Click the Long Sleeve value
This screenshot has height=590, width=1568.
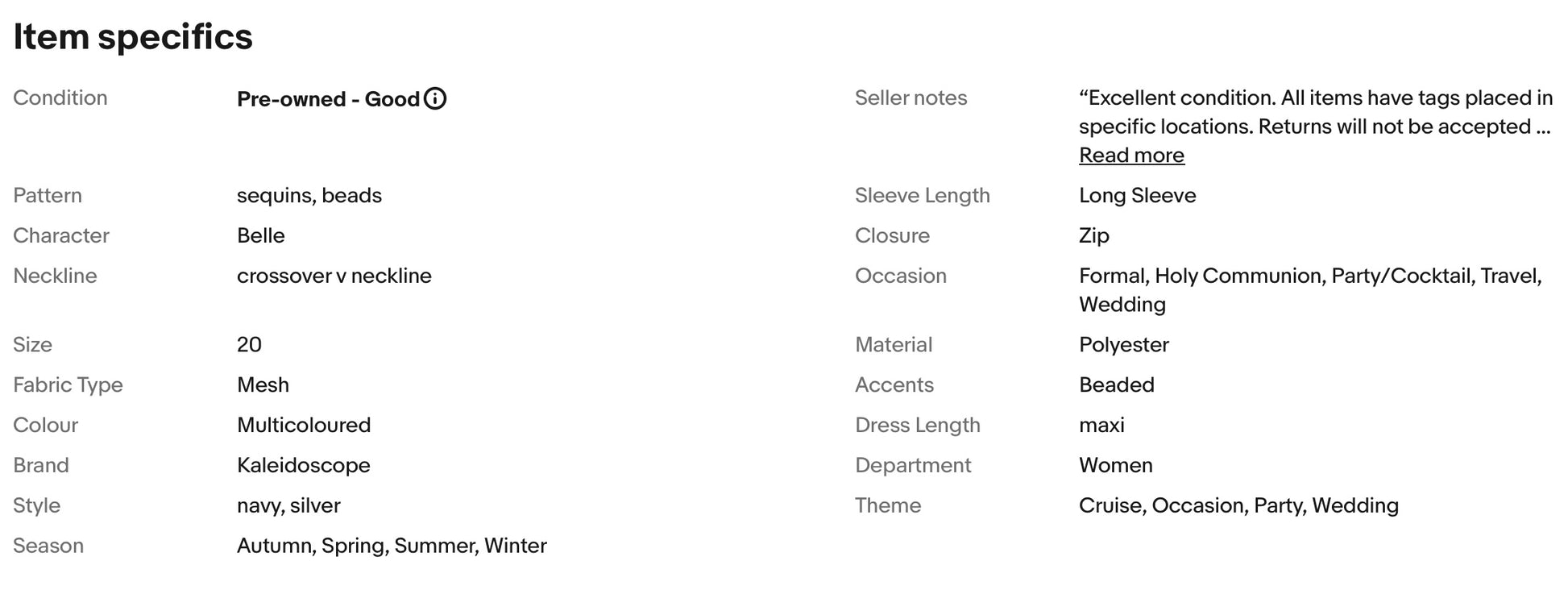(1137, 195)
